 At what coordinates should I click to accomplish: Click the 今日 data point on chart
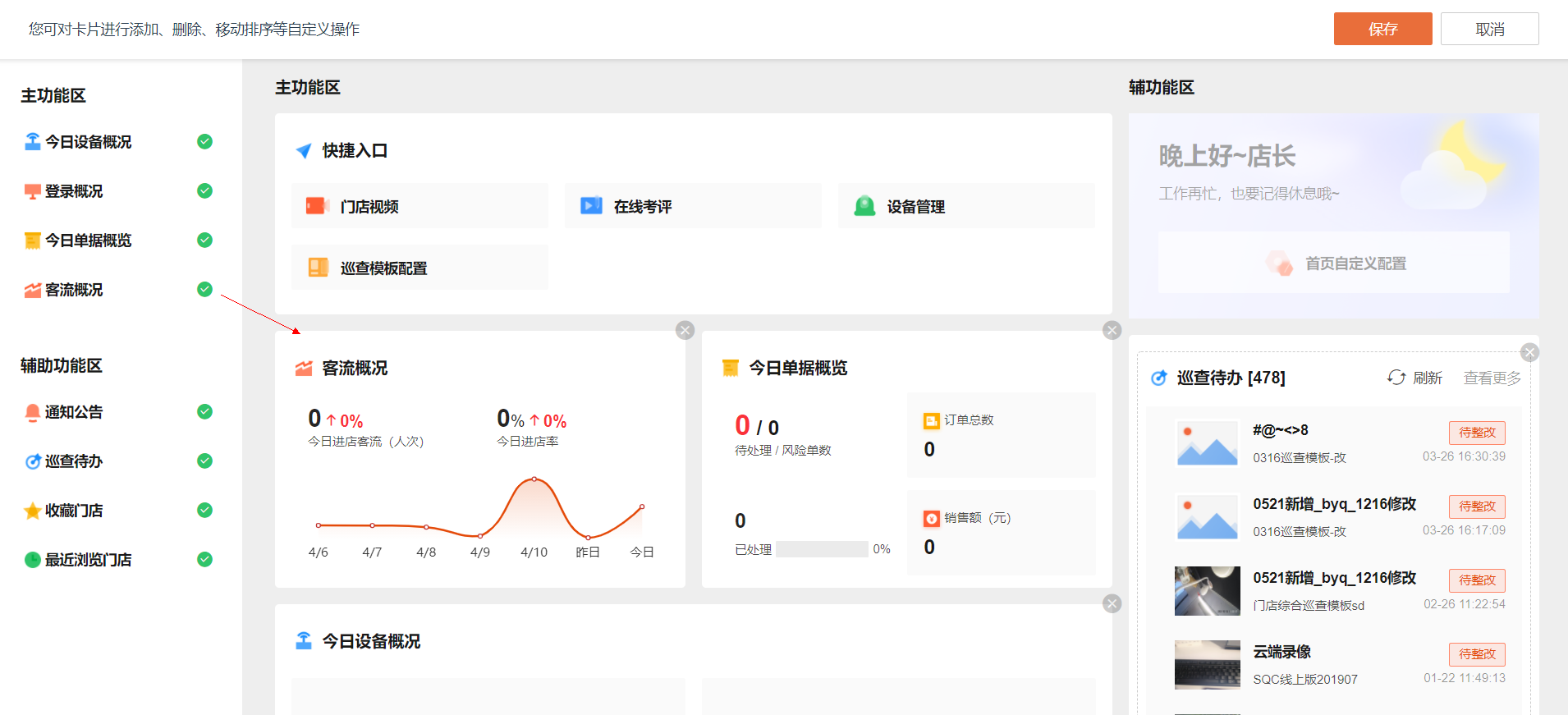642,506
